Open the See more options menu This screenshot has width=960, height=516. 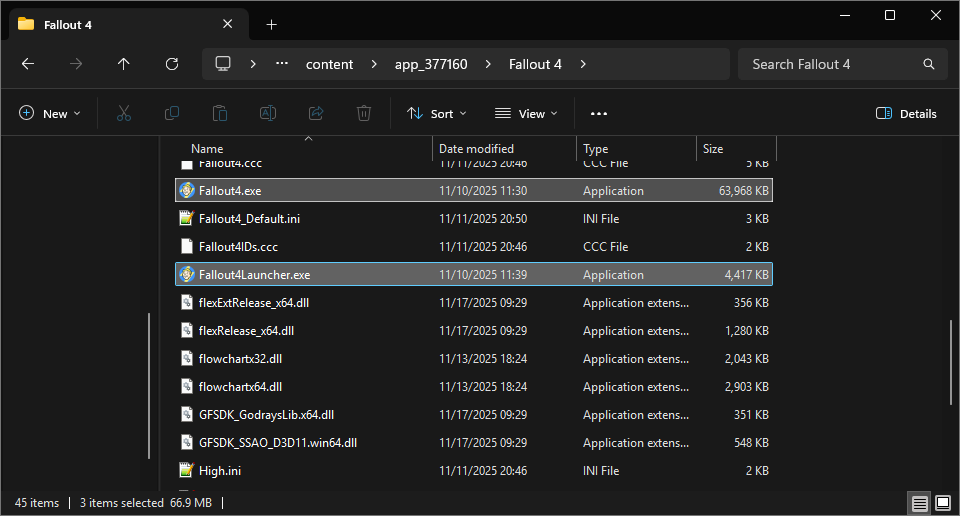tap(599, 114)
